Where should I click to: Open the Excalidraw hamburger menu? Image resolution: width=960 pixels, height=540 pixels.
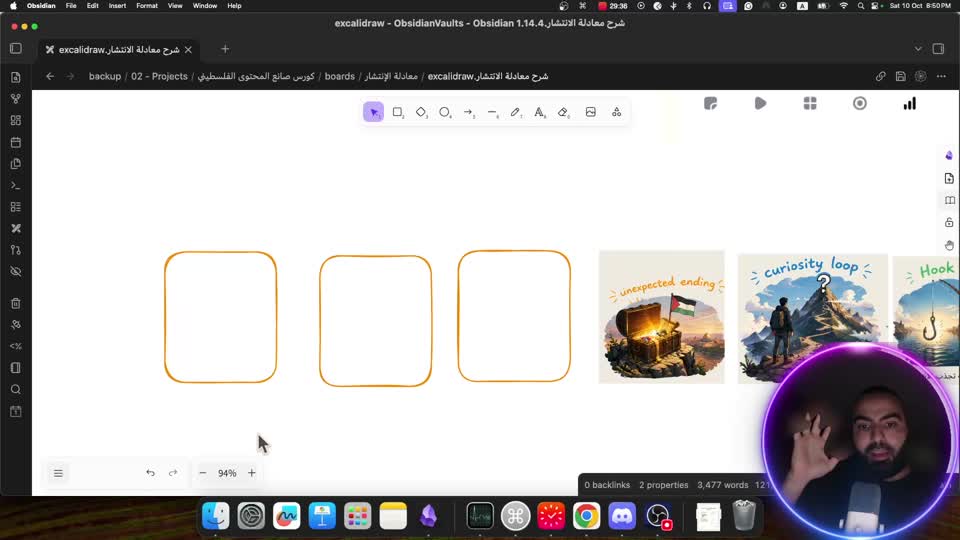58,473
